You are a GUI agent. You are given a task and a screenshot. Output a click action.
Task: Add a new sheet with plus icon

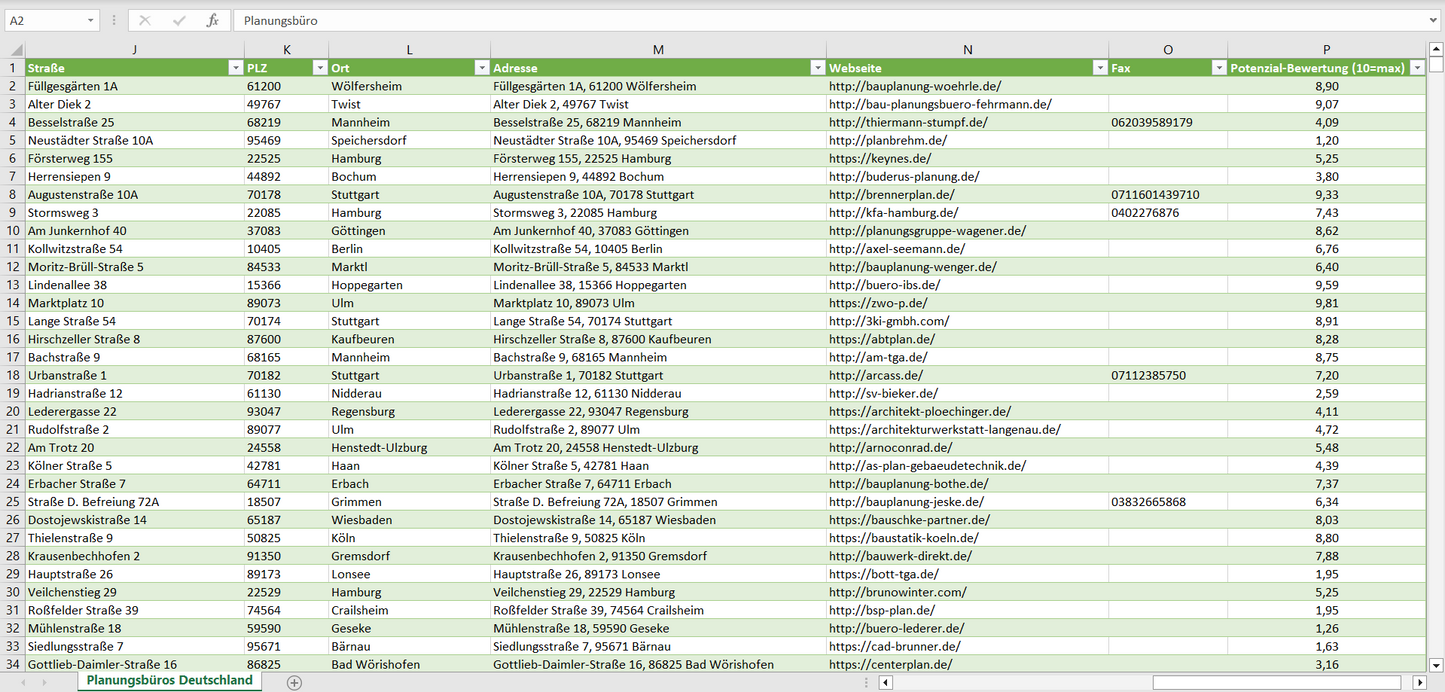pyautogui.click(x=294, y=682)
